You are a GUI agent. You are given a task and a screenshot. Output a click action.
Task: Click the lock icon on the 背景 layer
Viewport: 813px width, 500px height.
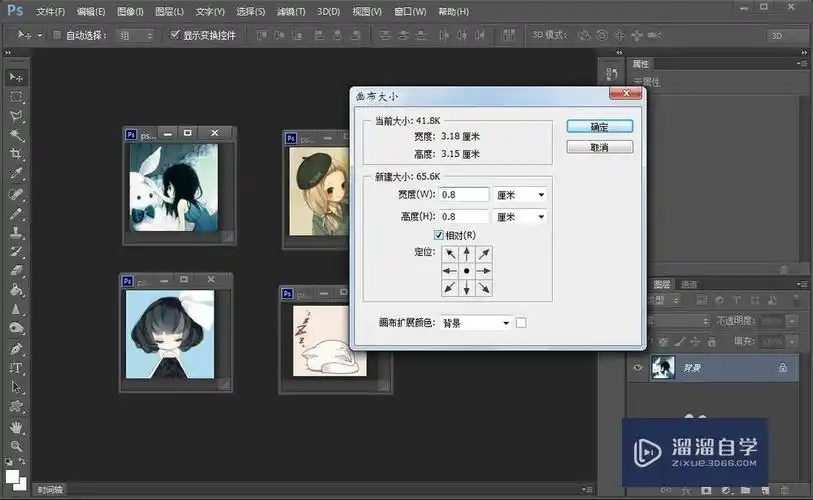[782, 368]
